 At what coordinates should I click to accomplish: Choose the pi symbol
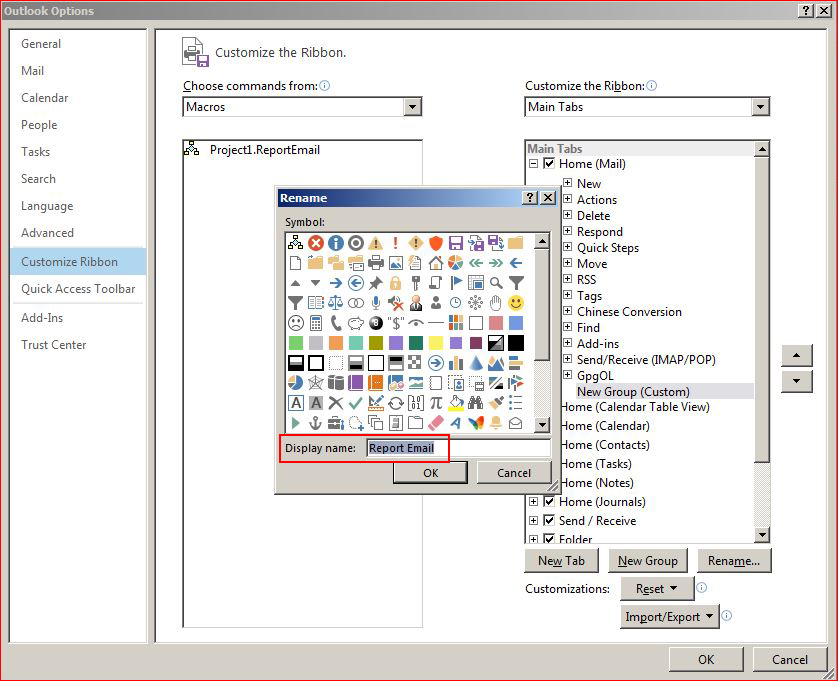tap(436, 403)
